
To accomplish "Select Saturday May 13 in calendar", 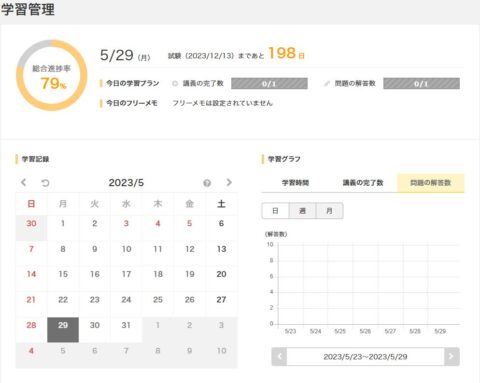I will [x=221, y=253].
